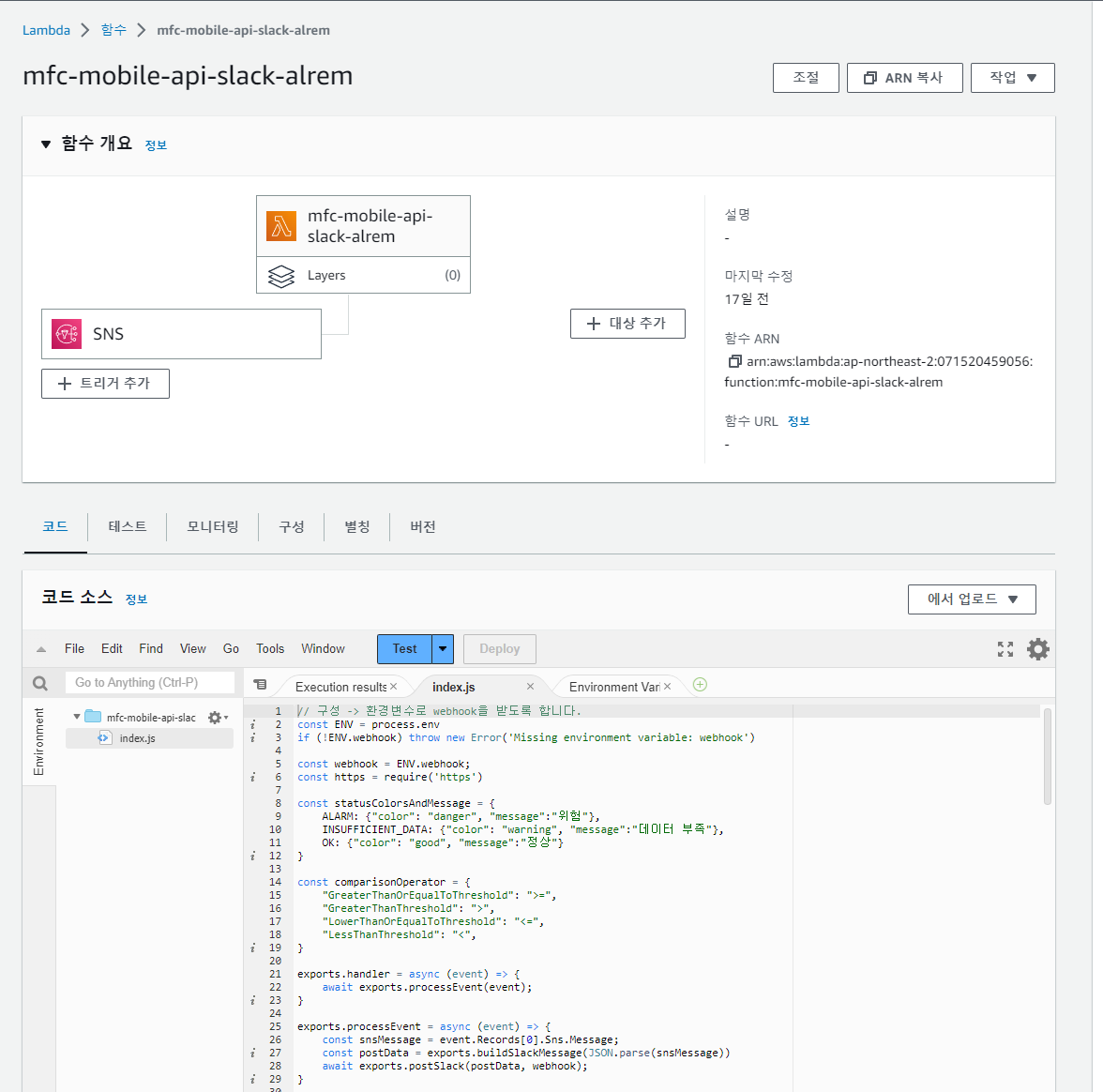
Task: Open the folder options gear for mfc-mobile-api-slac
Action: pyautogui.click(x=218, y=717)
